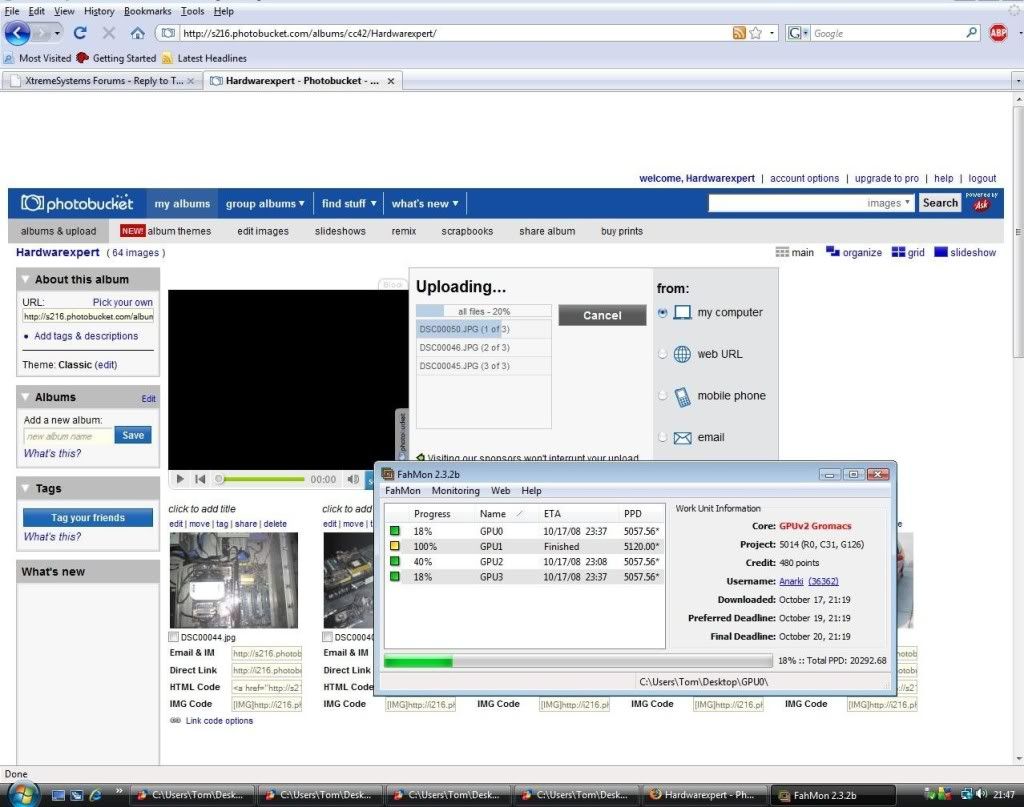Viewport: 1024px width, 807px height.
Task: Click the green GPU0 status square
Action: 394,531
